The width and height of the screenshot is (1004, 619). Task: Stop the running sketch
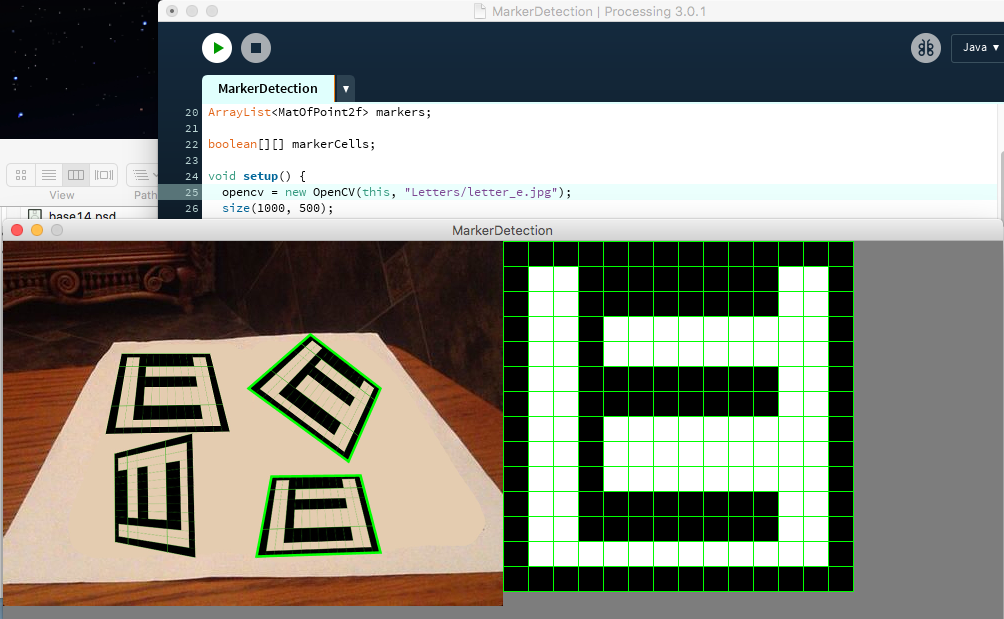click(256, 48)
